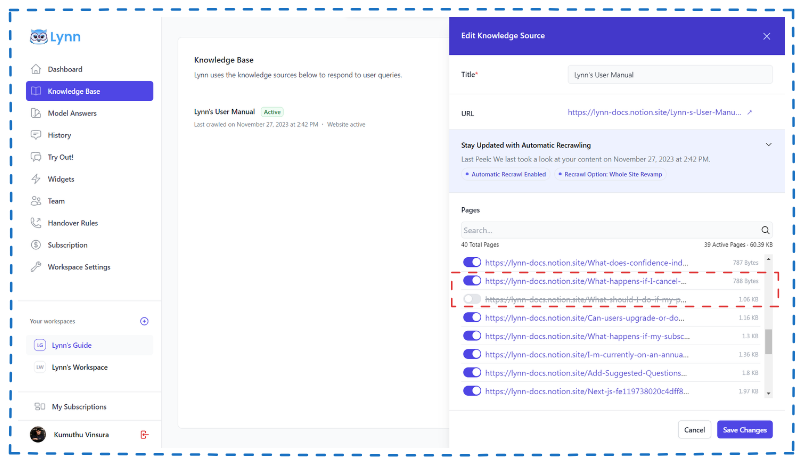The width and height of the screenshot is (803, 463).
Task: Click the Widgets icon in sidebar
Action: click(x=37, y=179)
